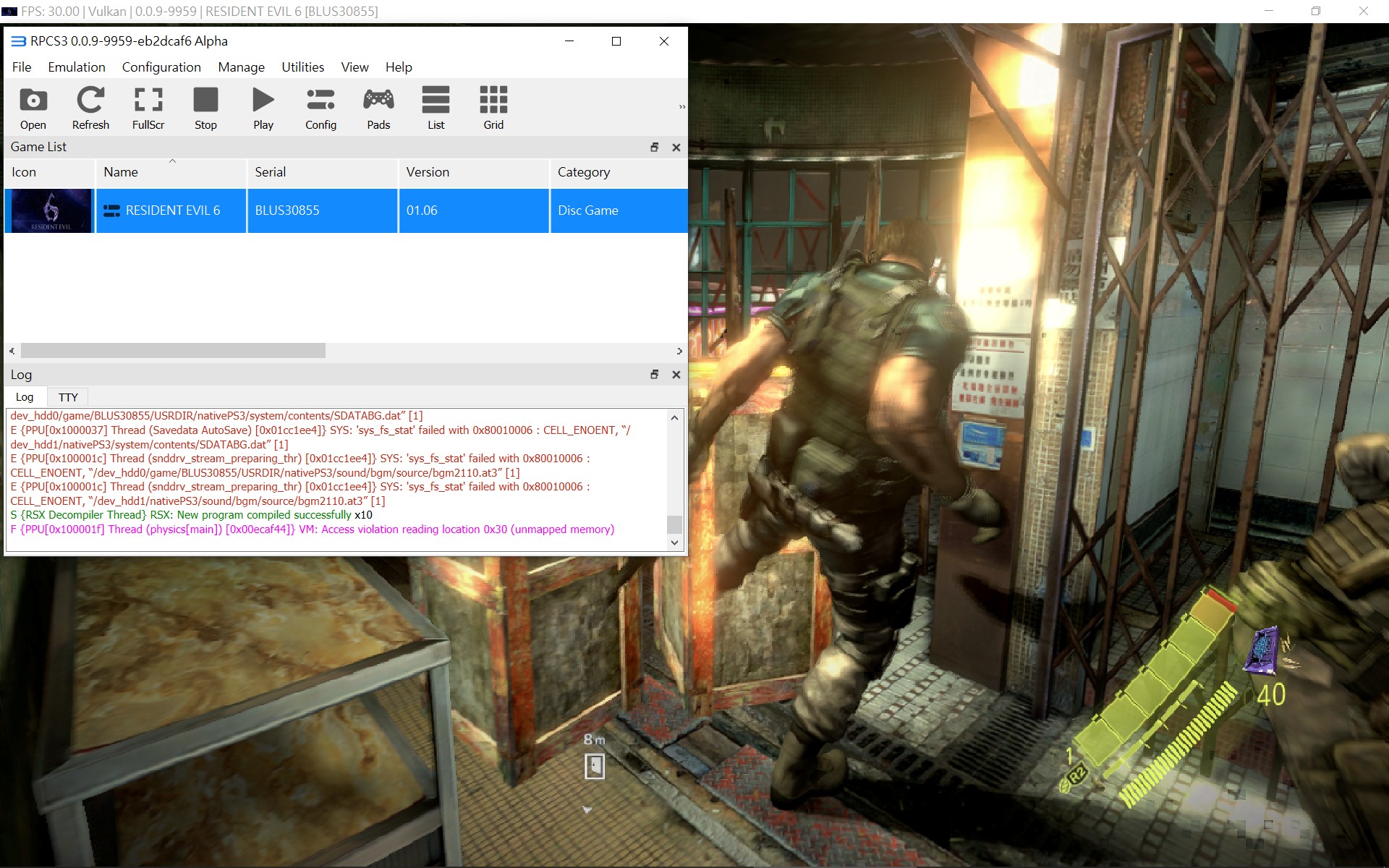The height and width of the screenshot is (868, 1389).
Task: Close the Log panel
Action: 676,375
